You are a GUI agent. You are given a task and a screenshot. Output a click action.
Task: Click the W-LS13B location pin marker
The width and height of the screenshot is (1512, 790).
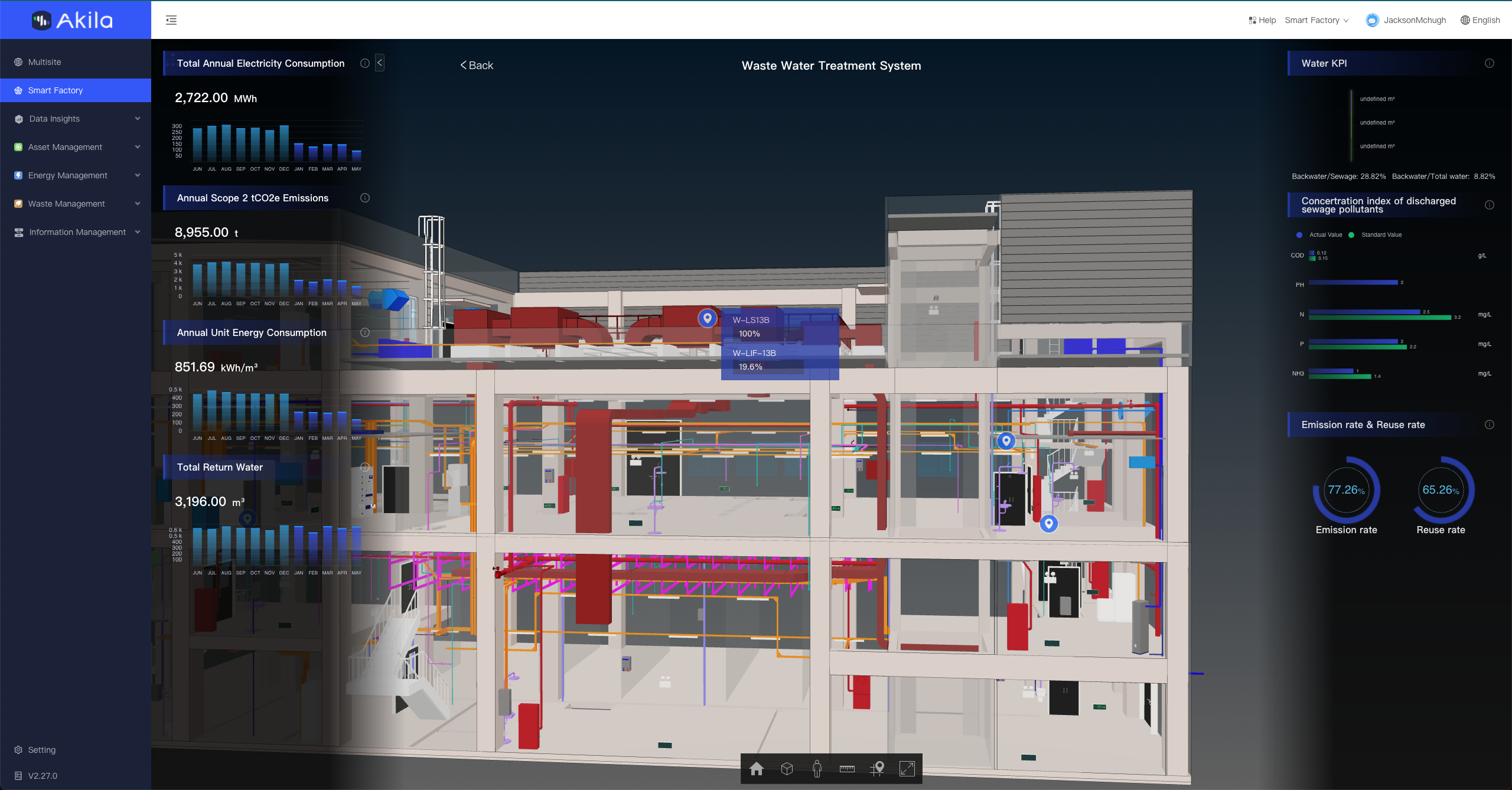pos(707,318)
